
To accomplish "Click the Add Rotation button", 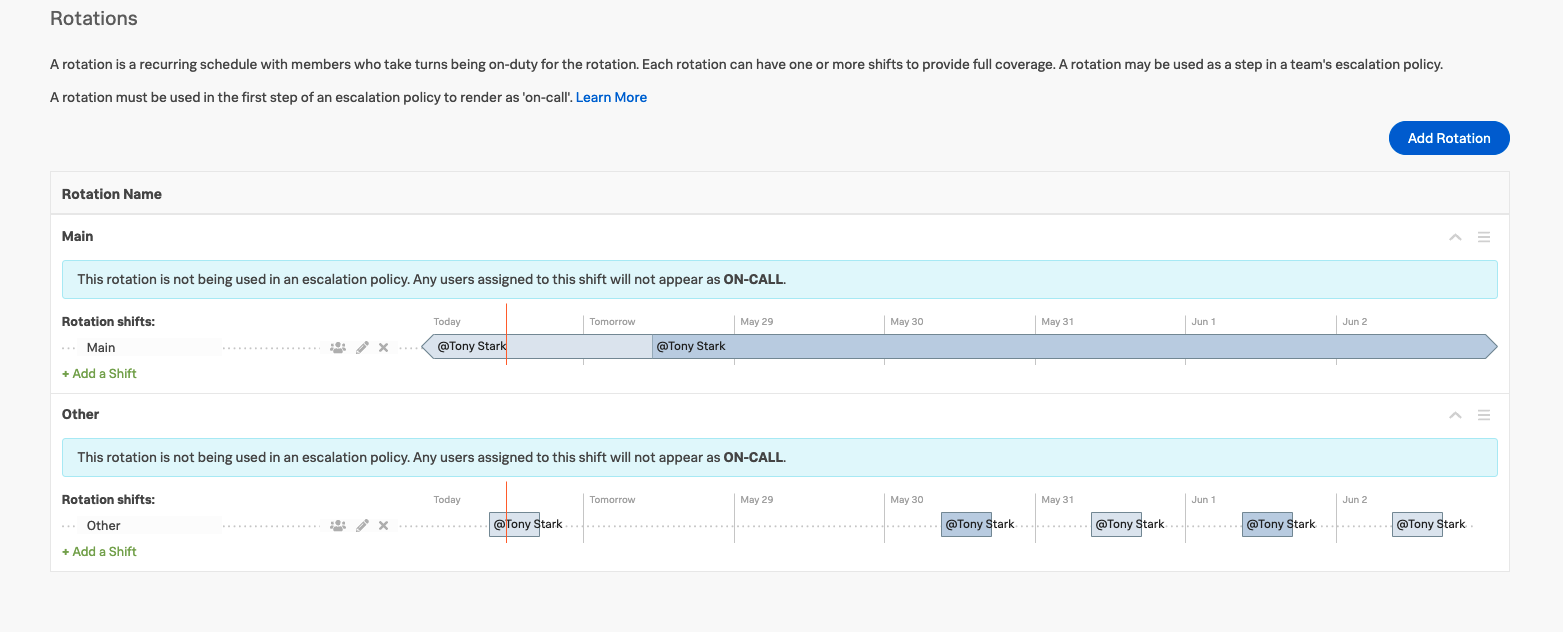I will (x=1448, y=138).
